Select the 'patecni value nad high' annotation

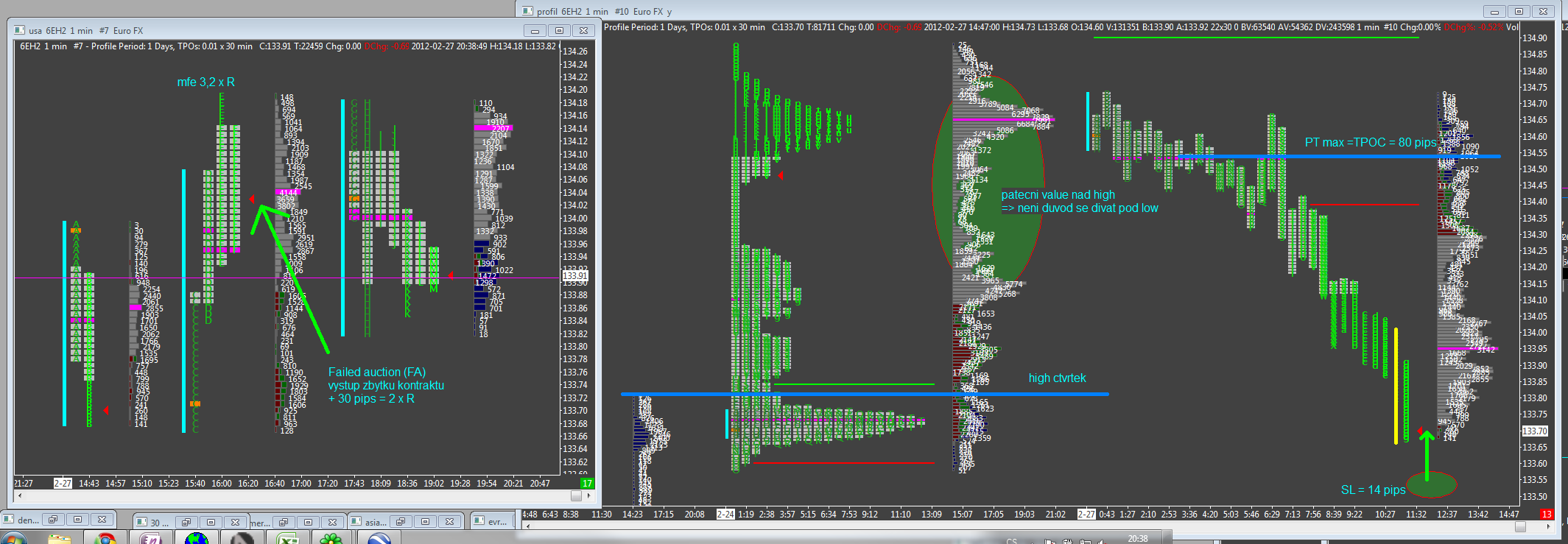click(x=1058, y=195)
